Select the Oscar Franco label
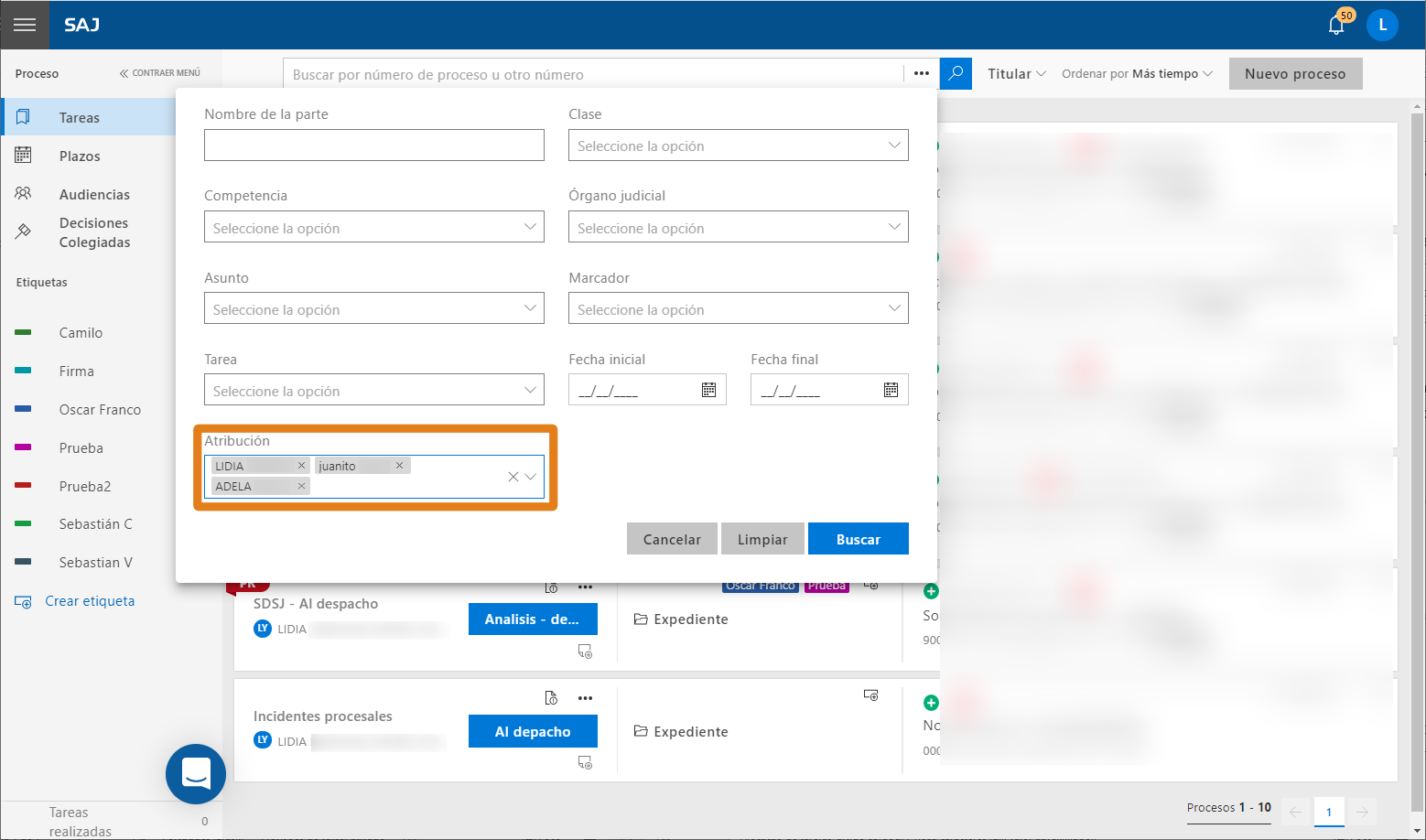The height and width of the screenshot is (840, 1426). (100, 409)
